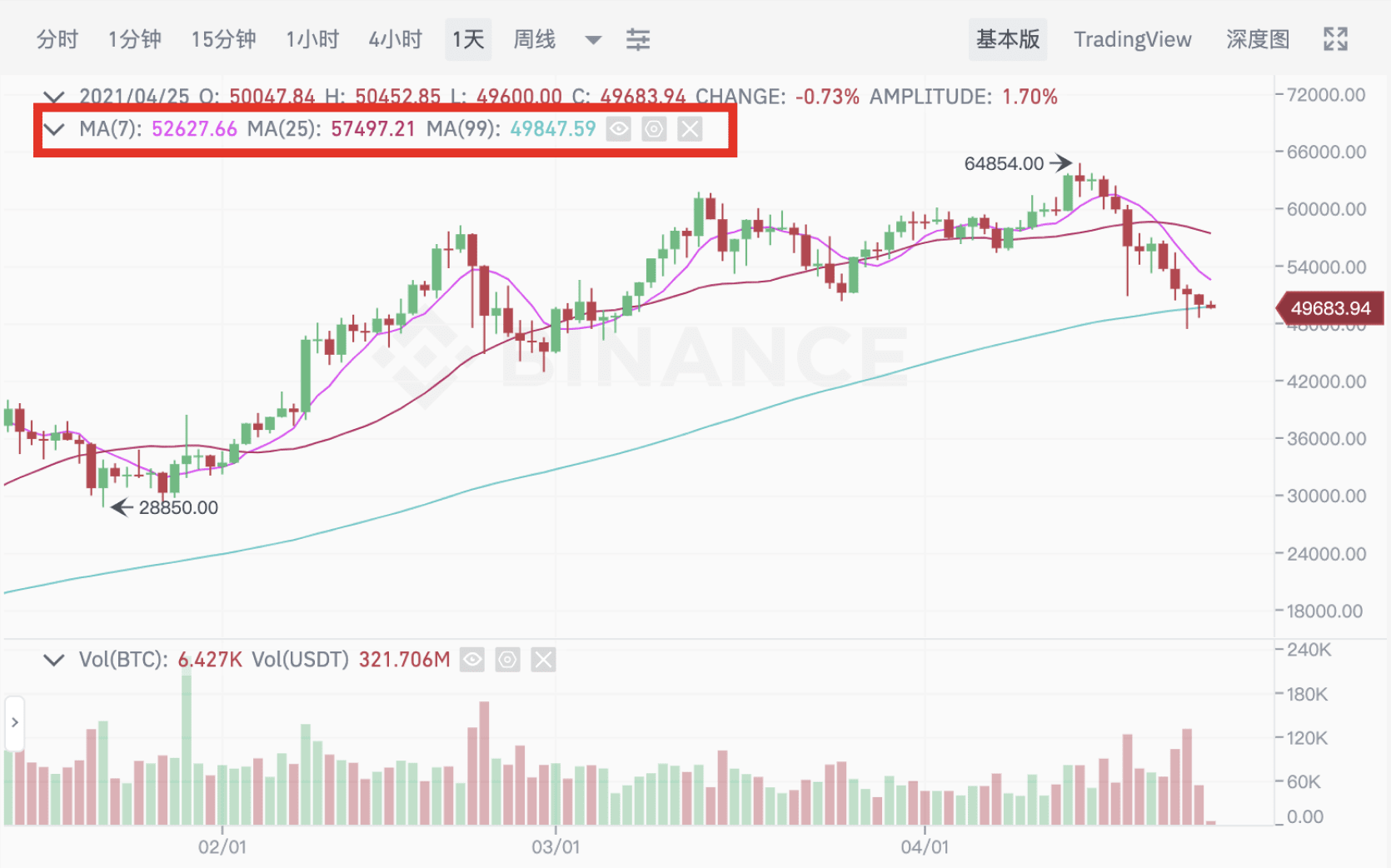Open more intervals dropdown arrow

(x=593, y=40)
